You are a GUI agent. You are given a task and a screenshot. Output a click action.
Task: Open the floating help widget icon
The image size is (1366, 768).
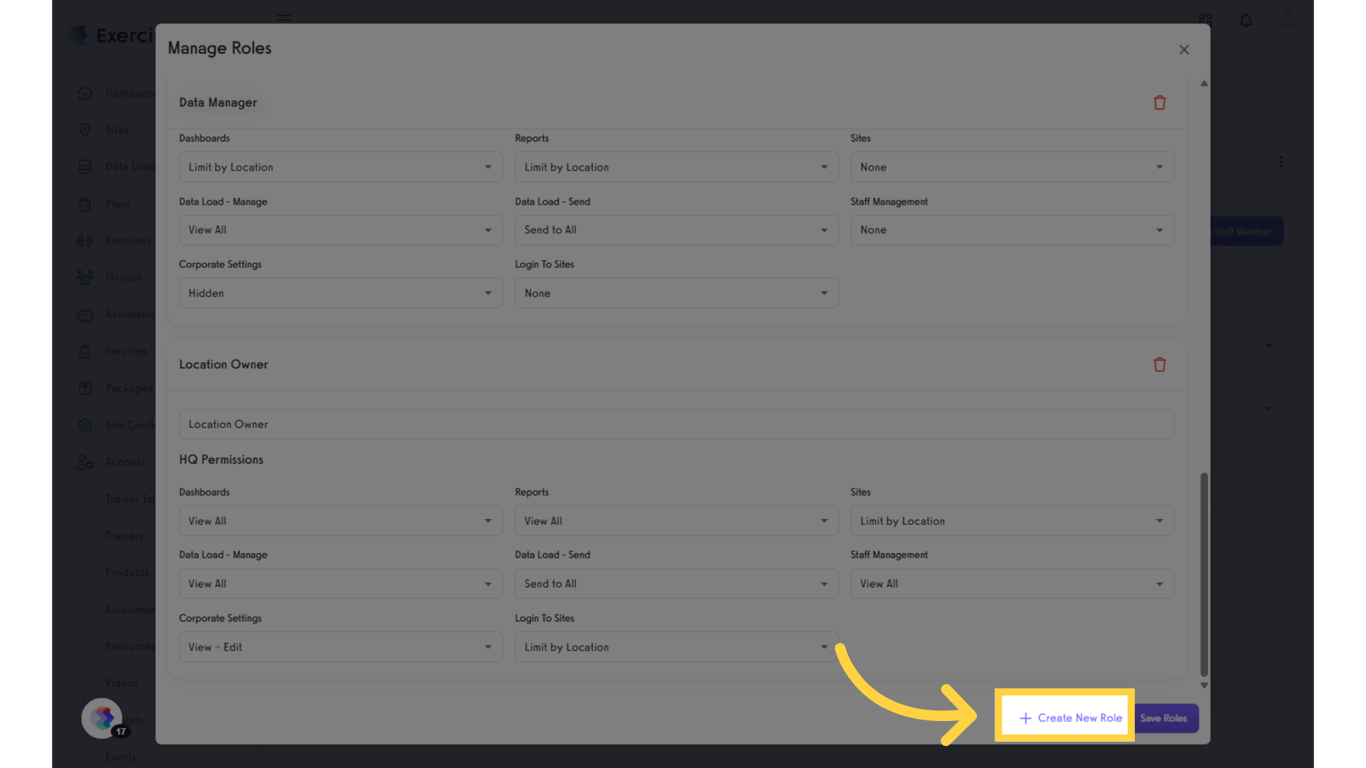click(x=102, y=717)
